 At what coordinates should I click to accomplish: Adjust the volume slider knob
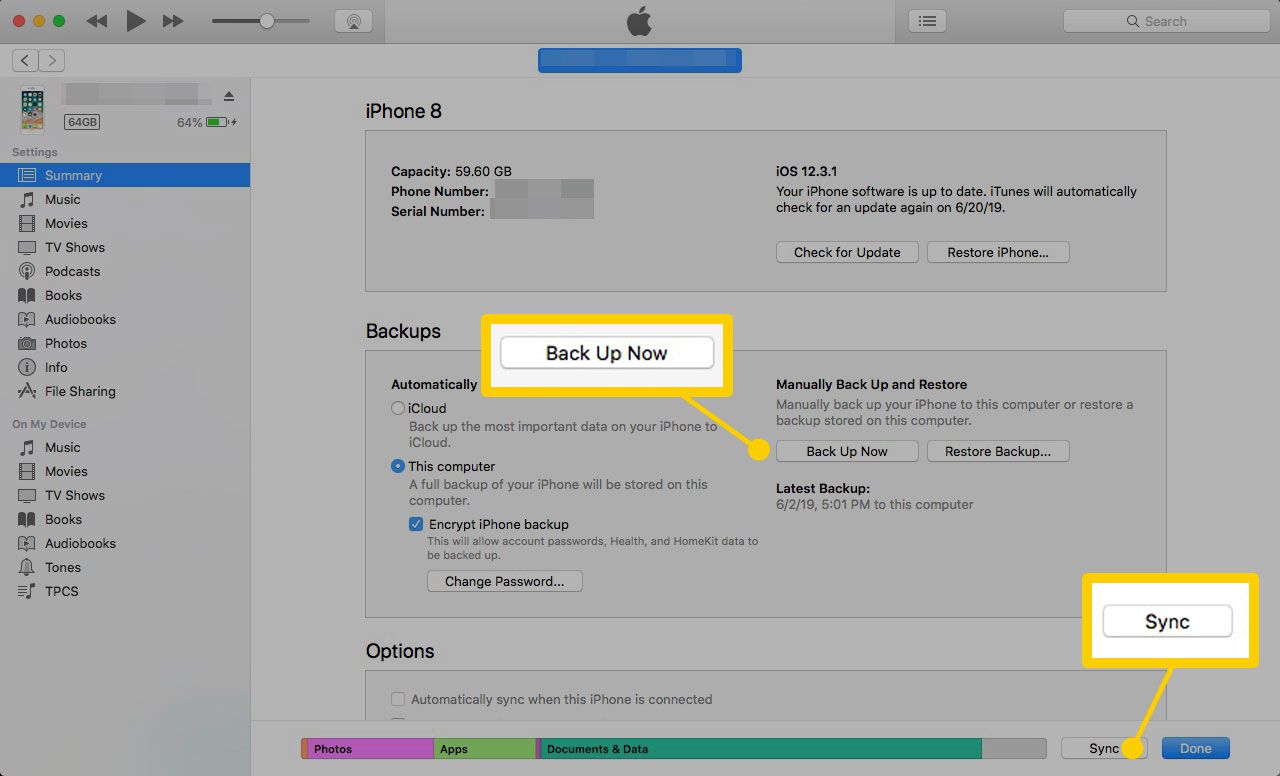(267, 21)
